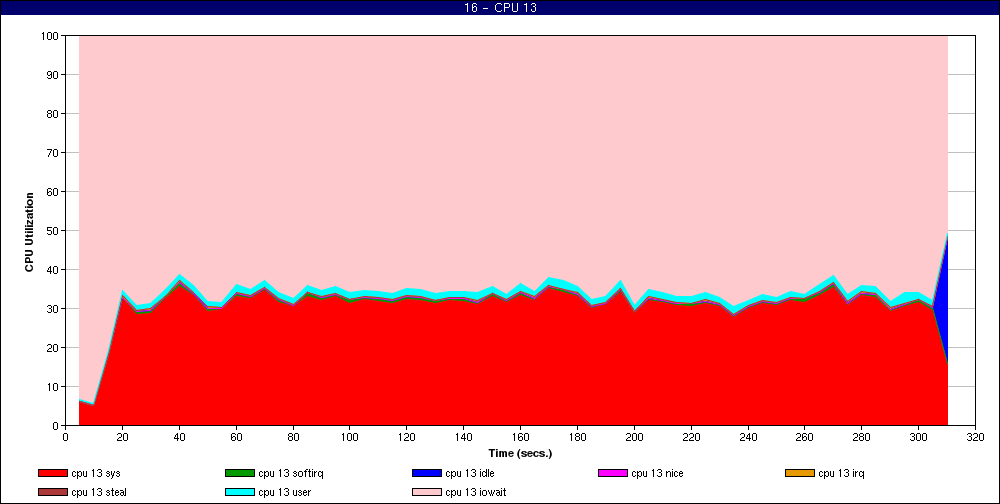Viewport: 1000px width, 504px height.
Task: Select the 'cpu 13 iowait' legend label
Action: click(476, 493)
